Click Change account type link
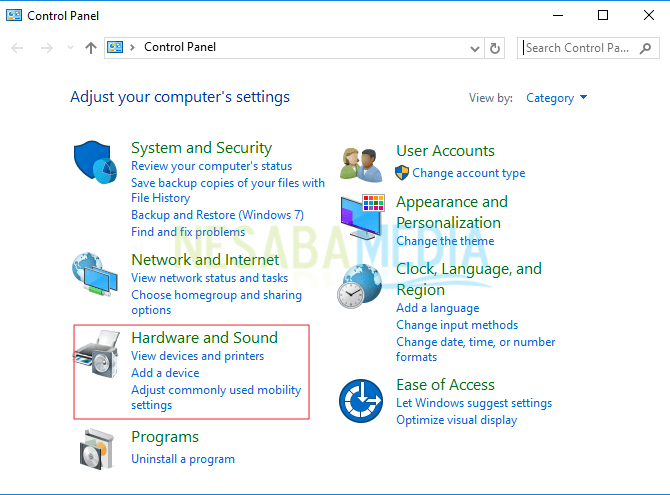 pos(468,173)
